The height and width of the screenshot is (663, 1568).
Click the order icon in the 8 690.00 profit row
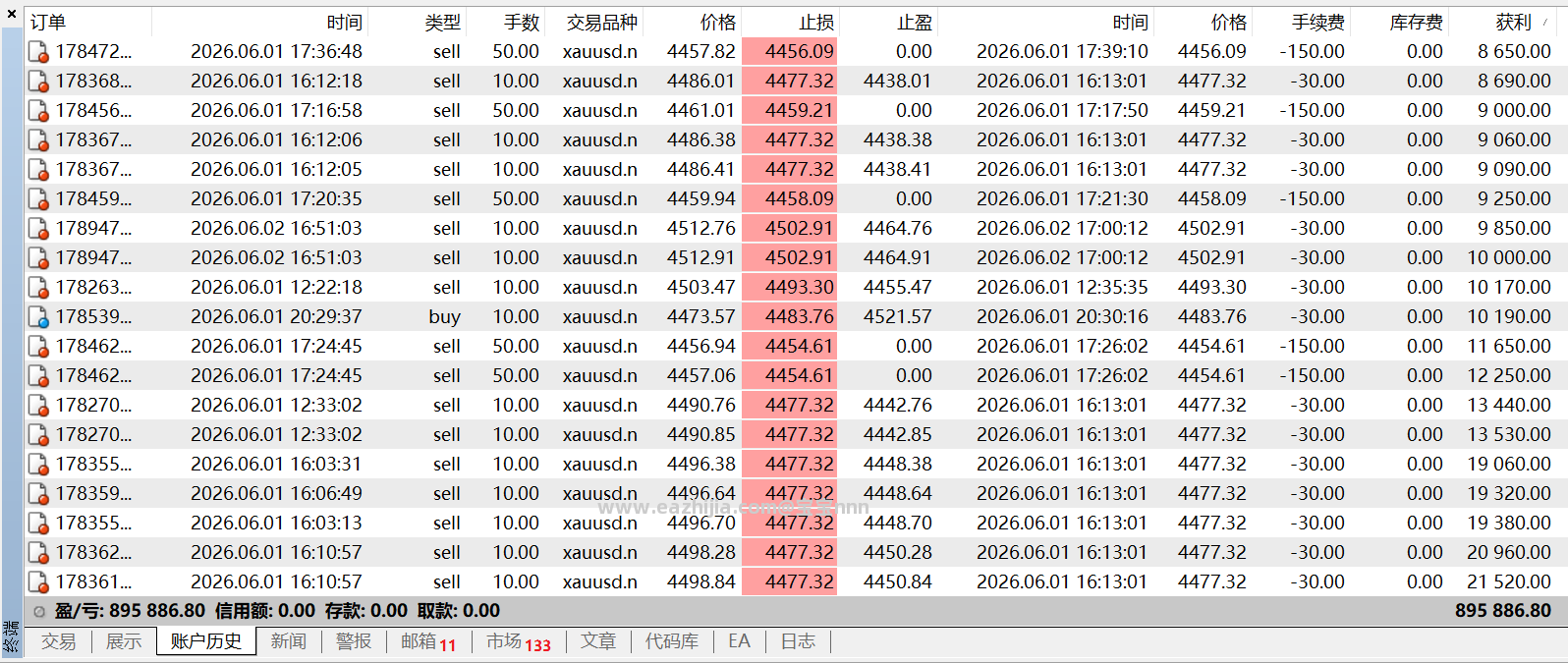pos(38,81)
